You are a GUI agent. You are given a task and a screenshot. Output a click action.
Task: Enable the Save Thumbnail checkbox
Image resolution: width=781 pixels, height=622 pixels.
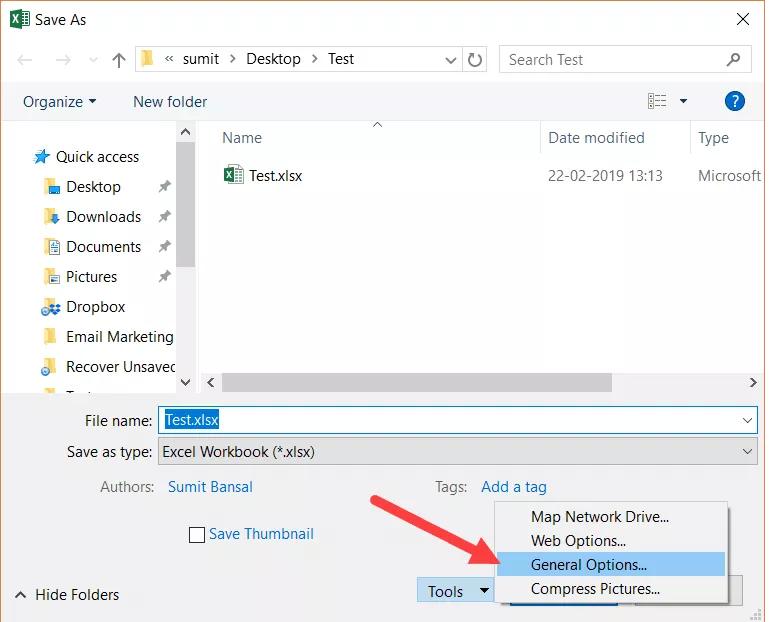(x=197, y=535)
